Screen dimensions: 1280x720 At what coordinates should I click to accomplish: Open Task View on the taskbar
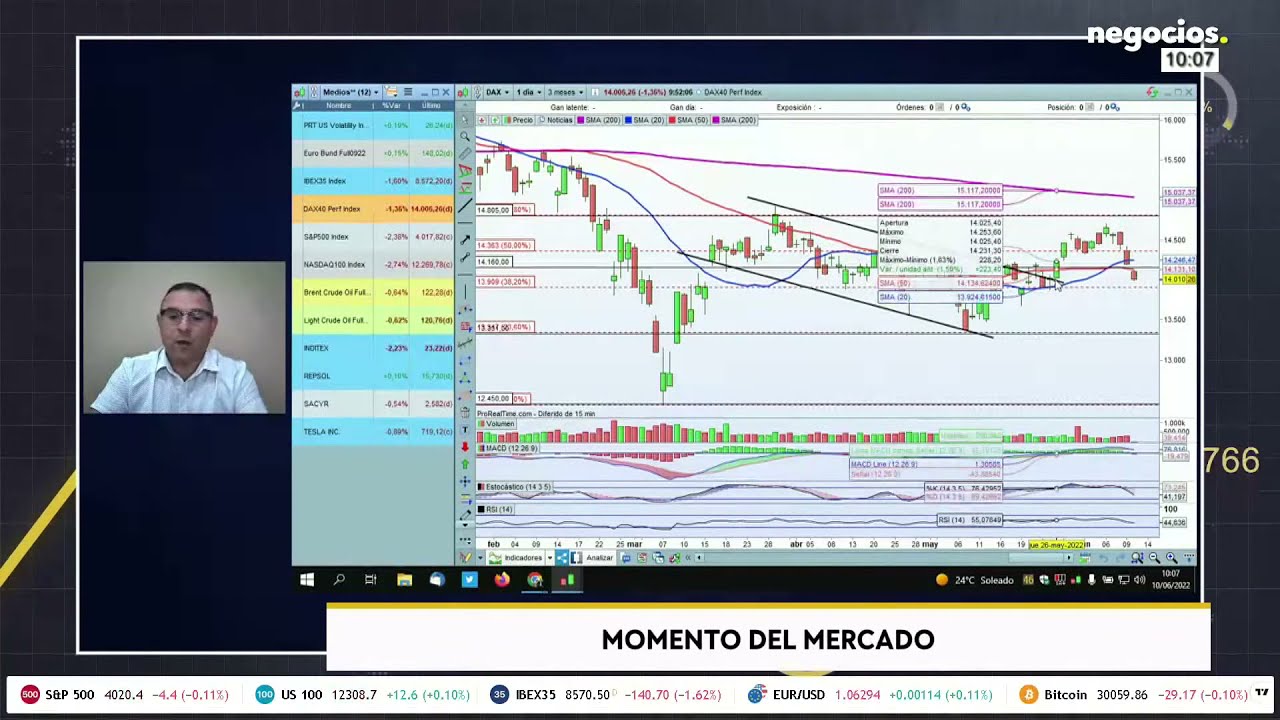371,579
